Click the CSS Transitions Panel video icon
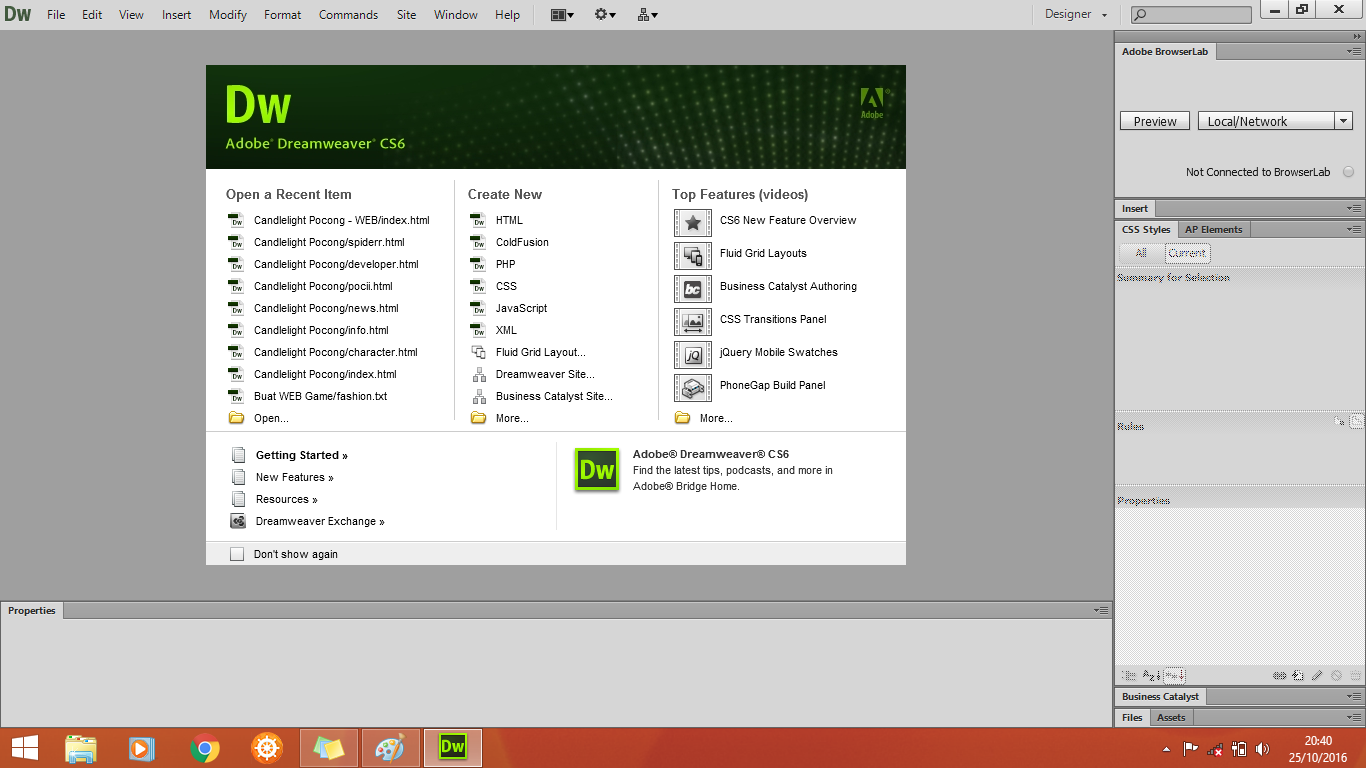Viewport: 1366px width, 768px height. 693,321
